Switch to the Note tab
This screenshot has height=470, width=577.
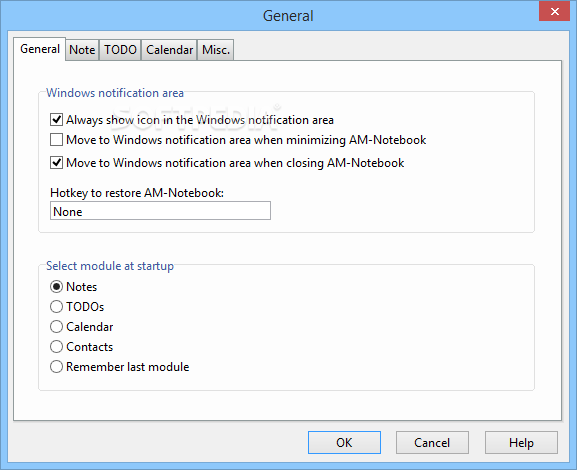[82, 50]
